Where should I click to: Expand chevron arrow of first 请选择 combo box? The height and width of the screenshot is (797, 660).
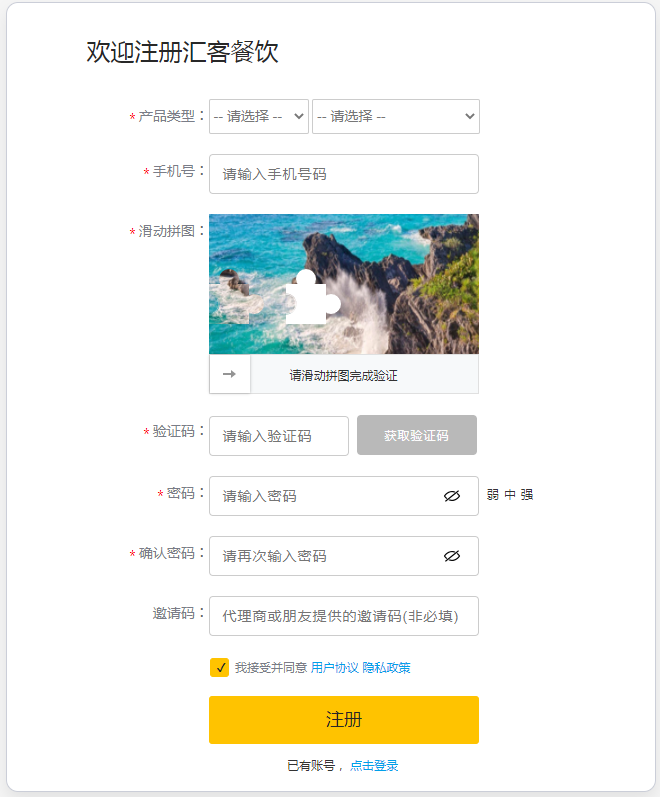pos(299,116)
